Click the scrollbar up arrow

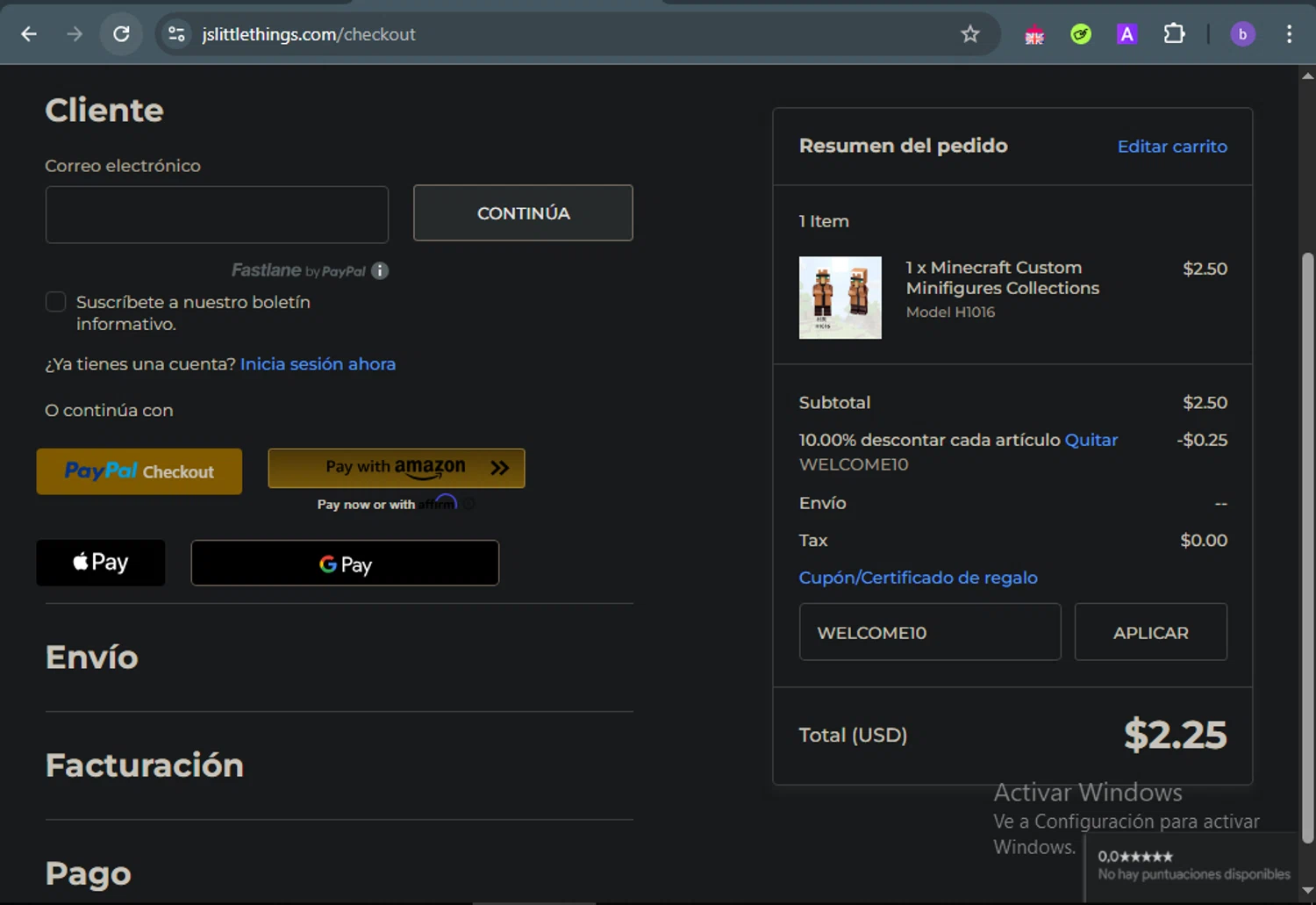pos(1308,76)
